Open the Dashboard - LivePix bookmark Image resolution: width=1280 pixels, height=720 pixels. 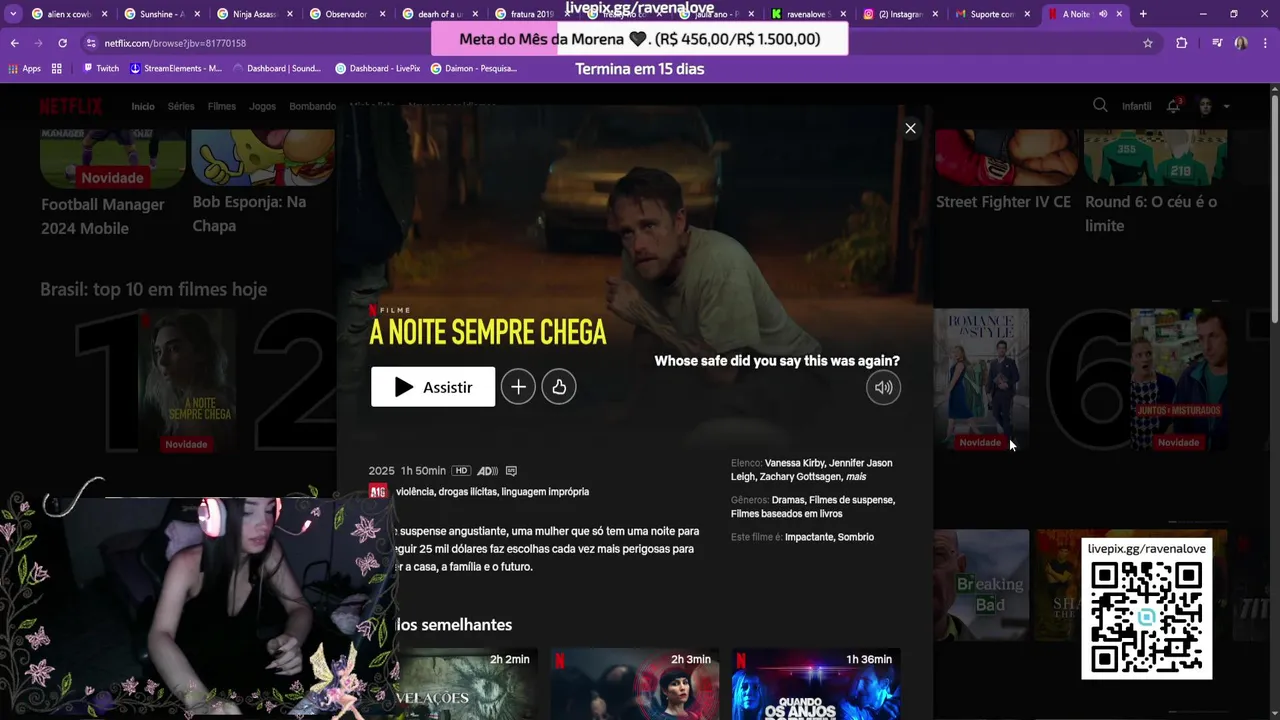[378, 68]
